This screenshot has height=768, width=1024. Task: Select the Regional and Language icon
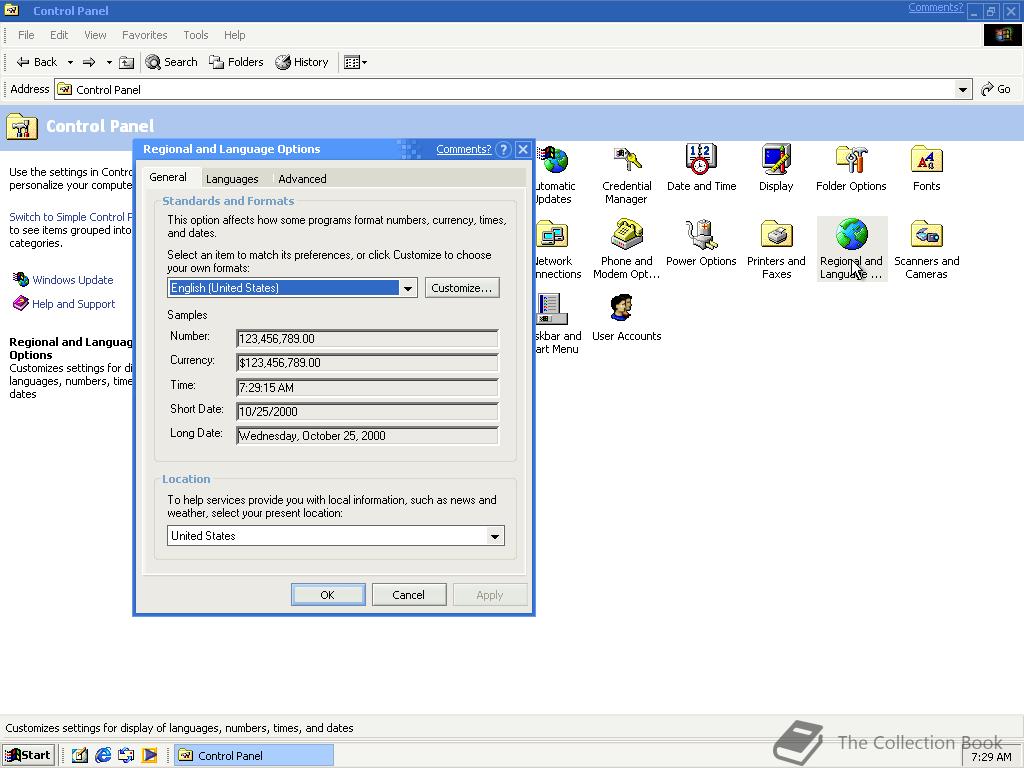coord(851,249)
